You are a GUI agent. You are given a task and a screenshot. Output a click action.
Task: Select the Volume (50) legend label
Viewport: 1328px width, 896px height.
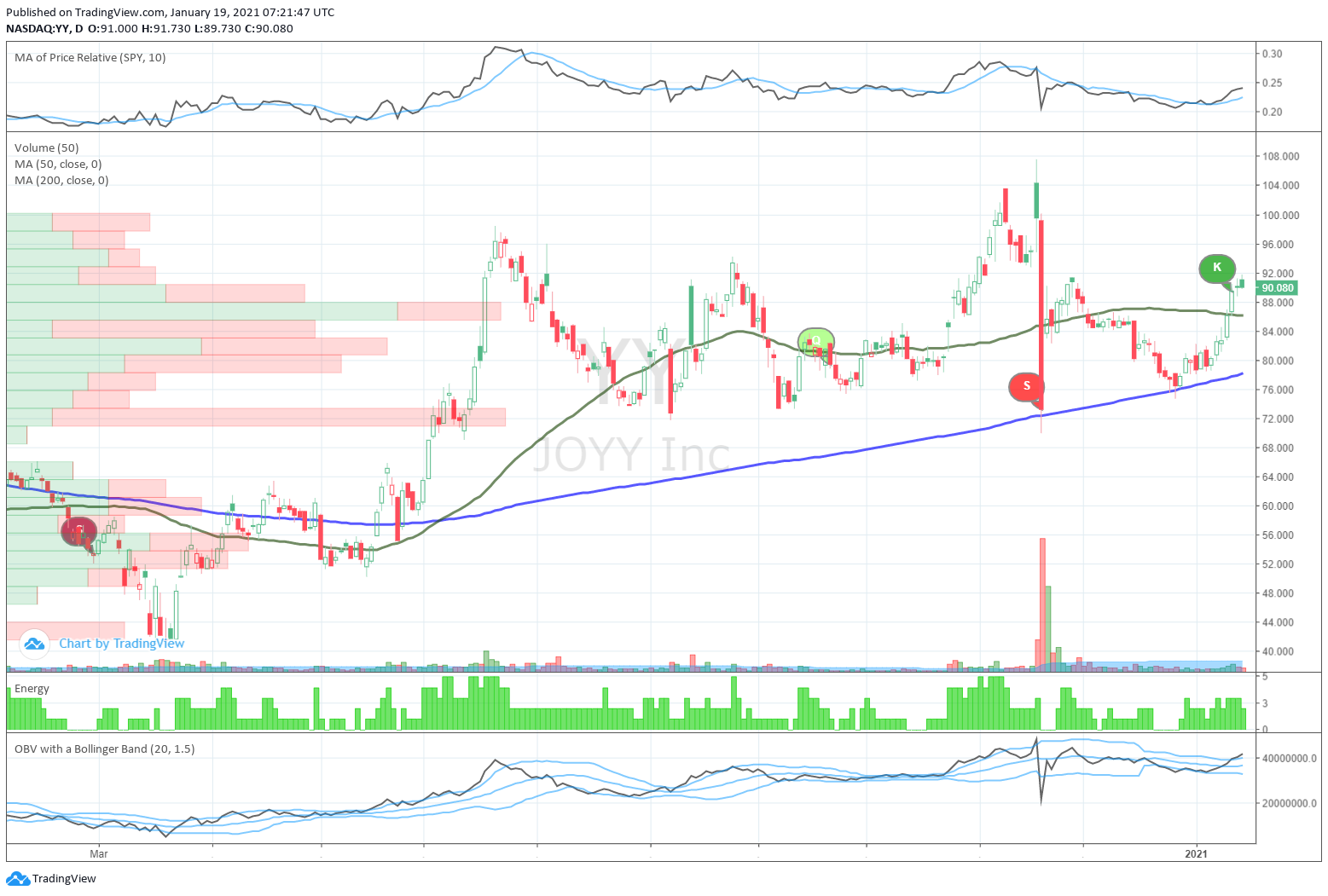[x=47, y=148]
